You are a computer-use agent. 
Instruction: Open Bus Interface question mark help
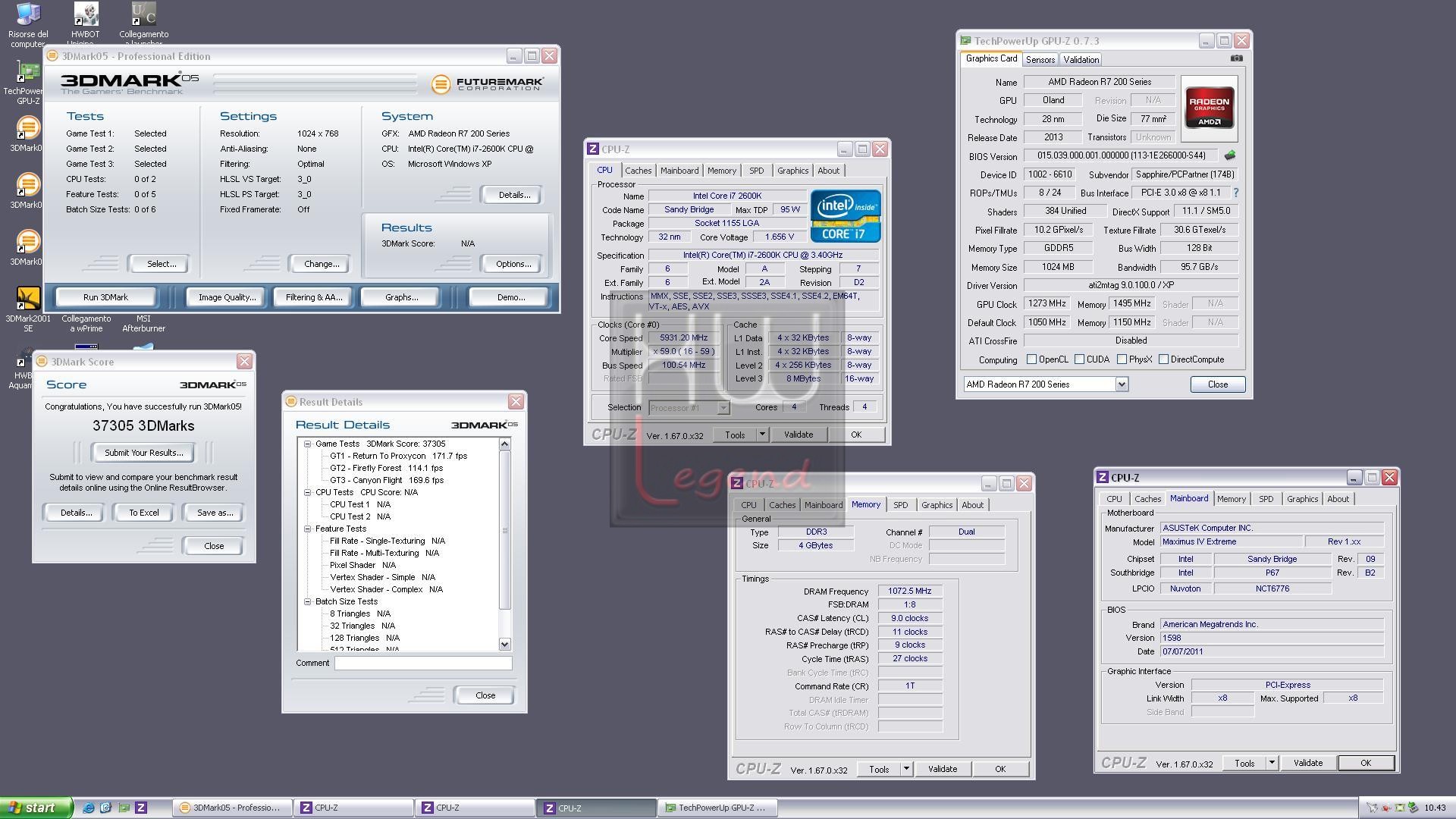click(1235, 193)
